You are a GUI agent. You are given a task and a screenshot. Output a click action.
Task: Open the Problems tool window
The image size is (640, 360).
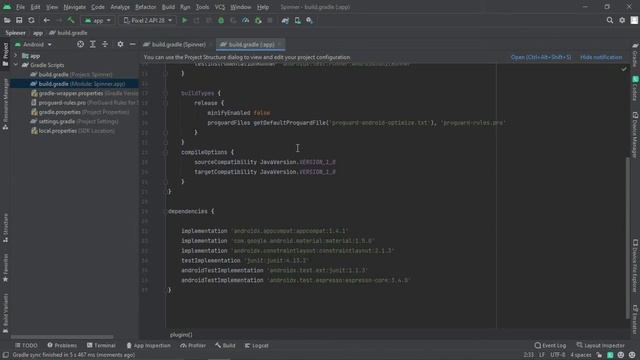click(x=62, y=345)
